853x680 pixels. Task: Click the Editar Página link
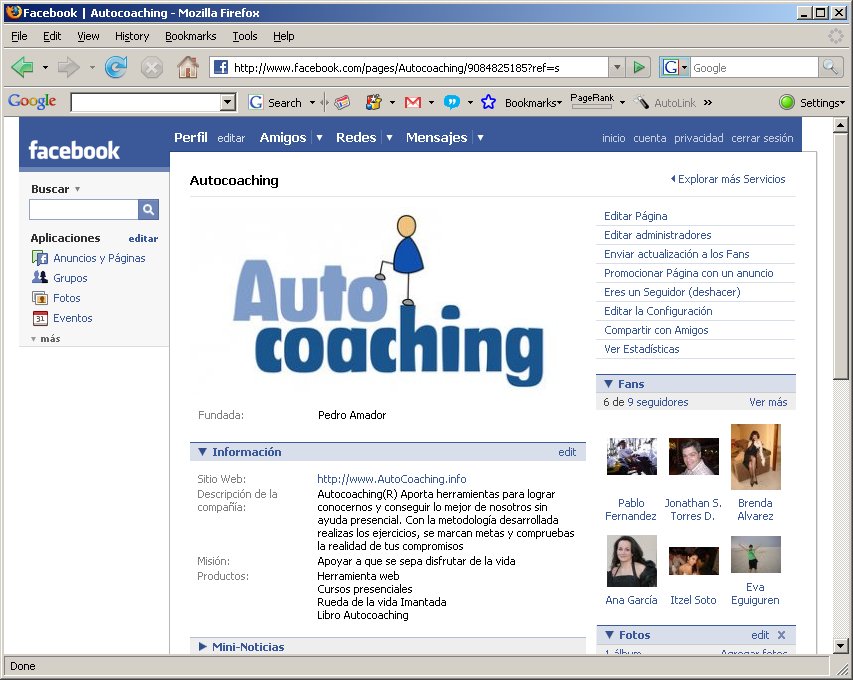tap(635, 216)
